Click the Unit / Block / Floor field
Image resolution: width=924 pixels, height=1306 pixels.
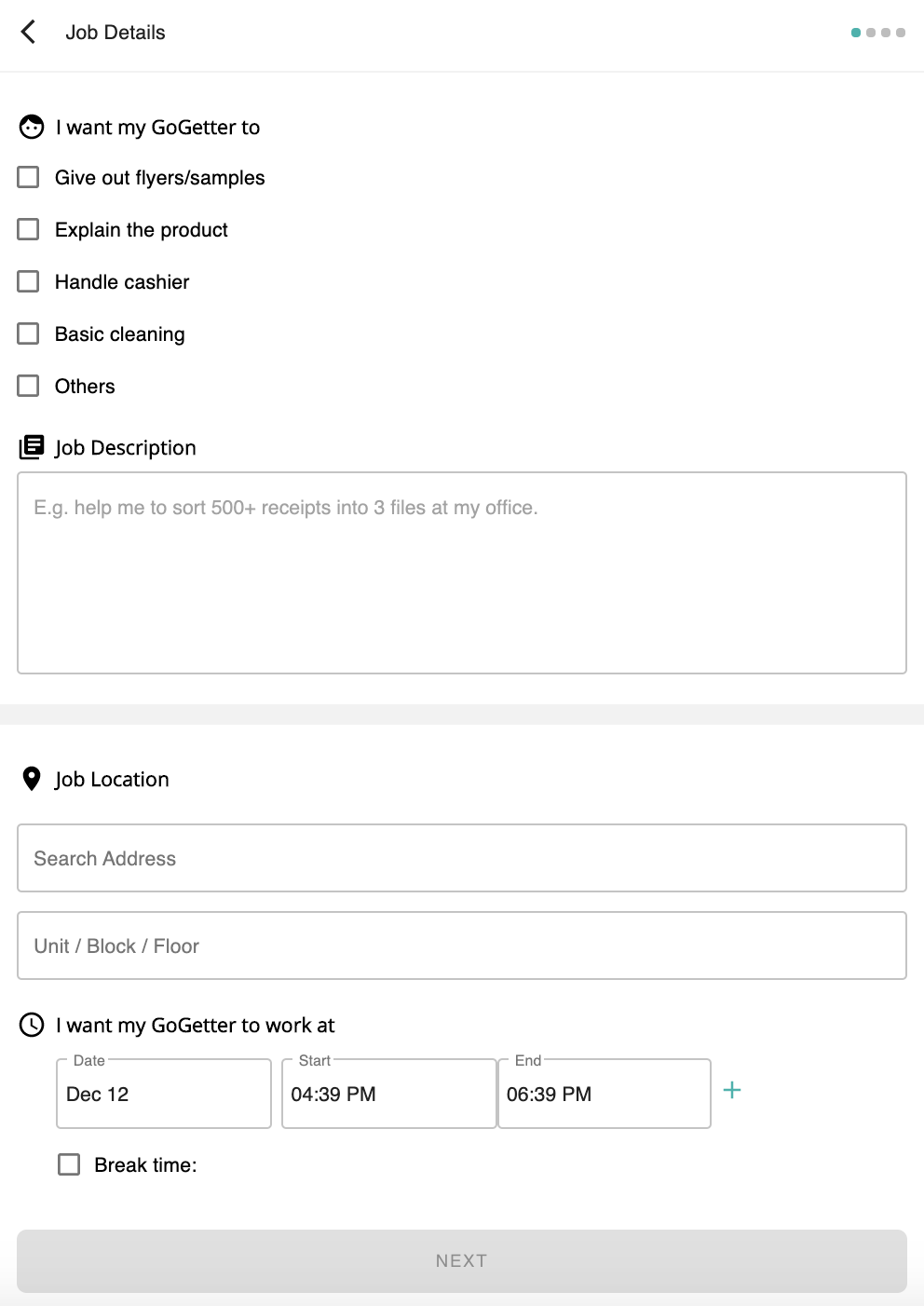point(462,945)
